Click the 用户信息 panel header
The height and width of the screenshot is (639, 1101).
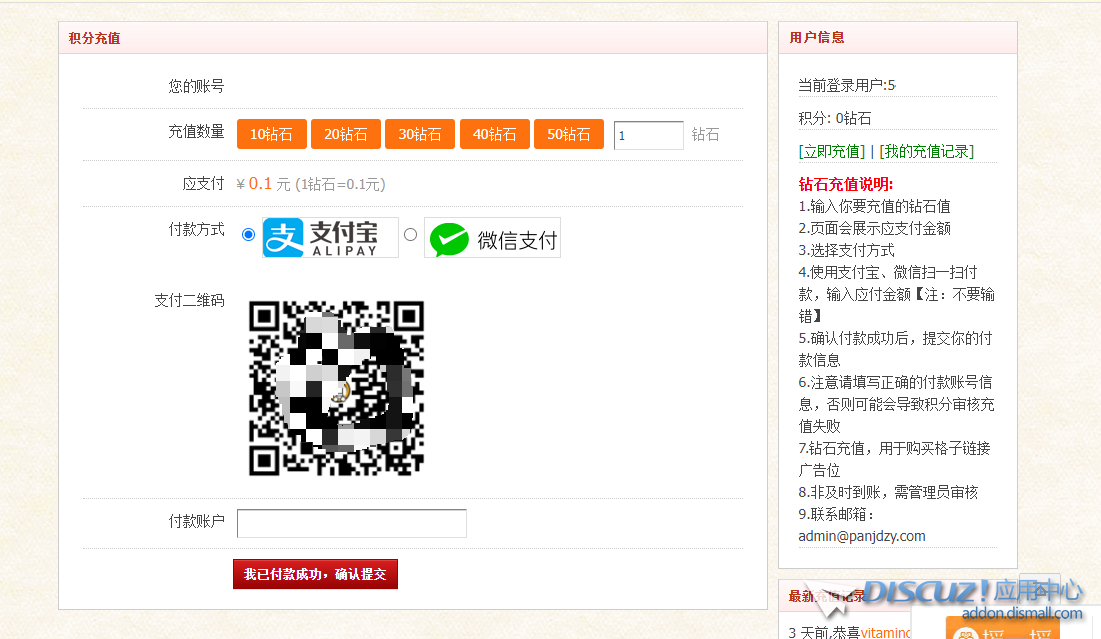[x=817, y=37]
